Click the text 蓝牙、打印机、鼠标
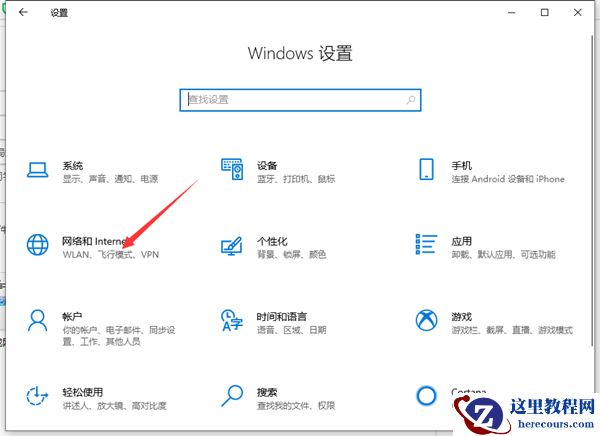Viewport: 600px width, 436px height. point(296,179)
